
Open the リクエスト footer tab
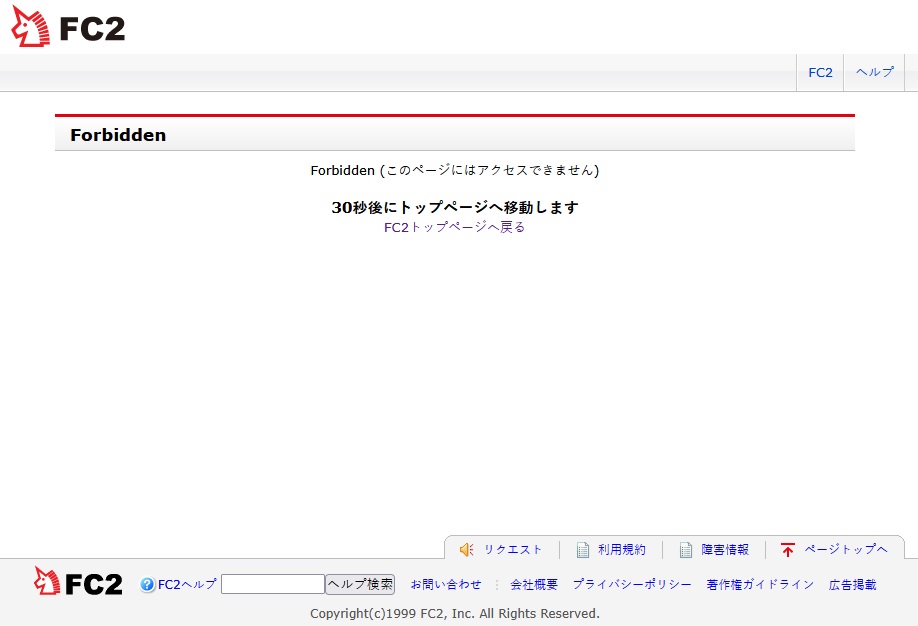tap(513, 549)
